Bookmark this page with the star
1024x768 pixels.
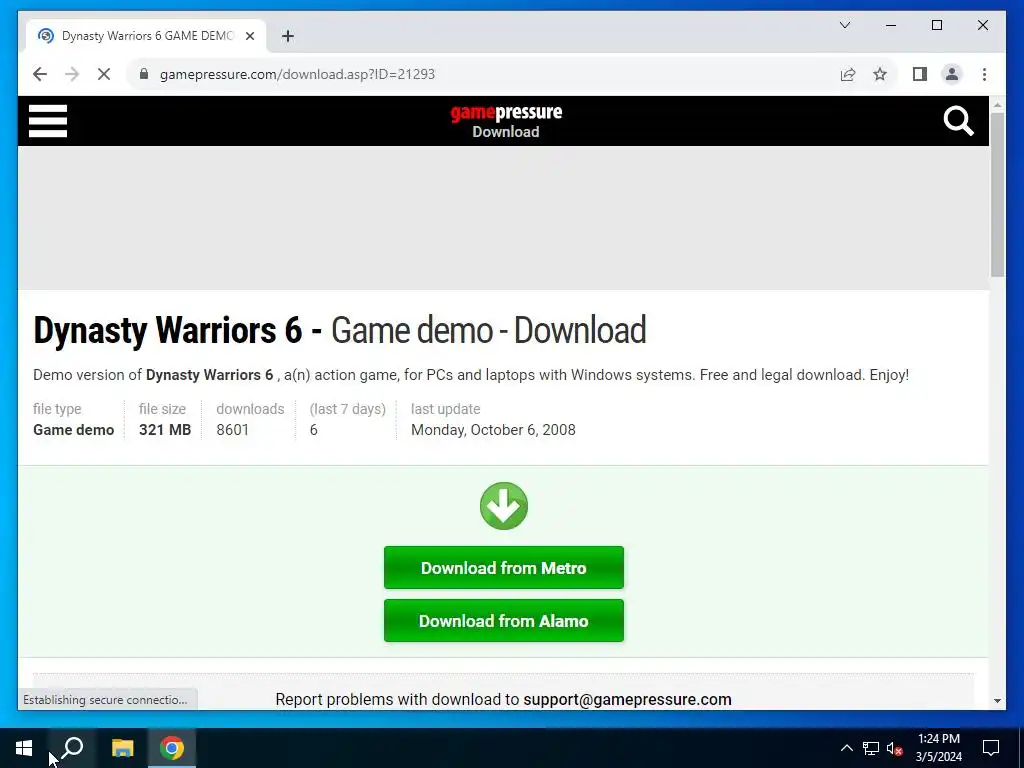880,74
